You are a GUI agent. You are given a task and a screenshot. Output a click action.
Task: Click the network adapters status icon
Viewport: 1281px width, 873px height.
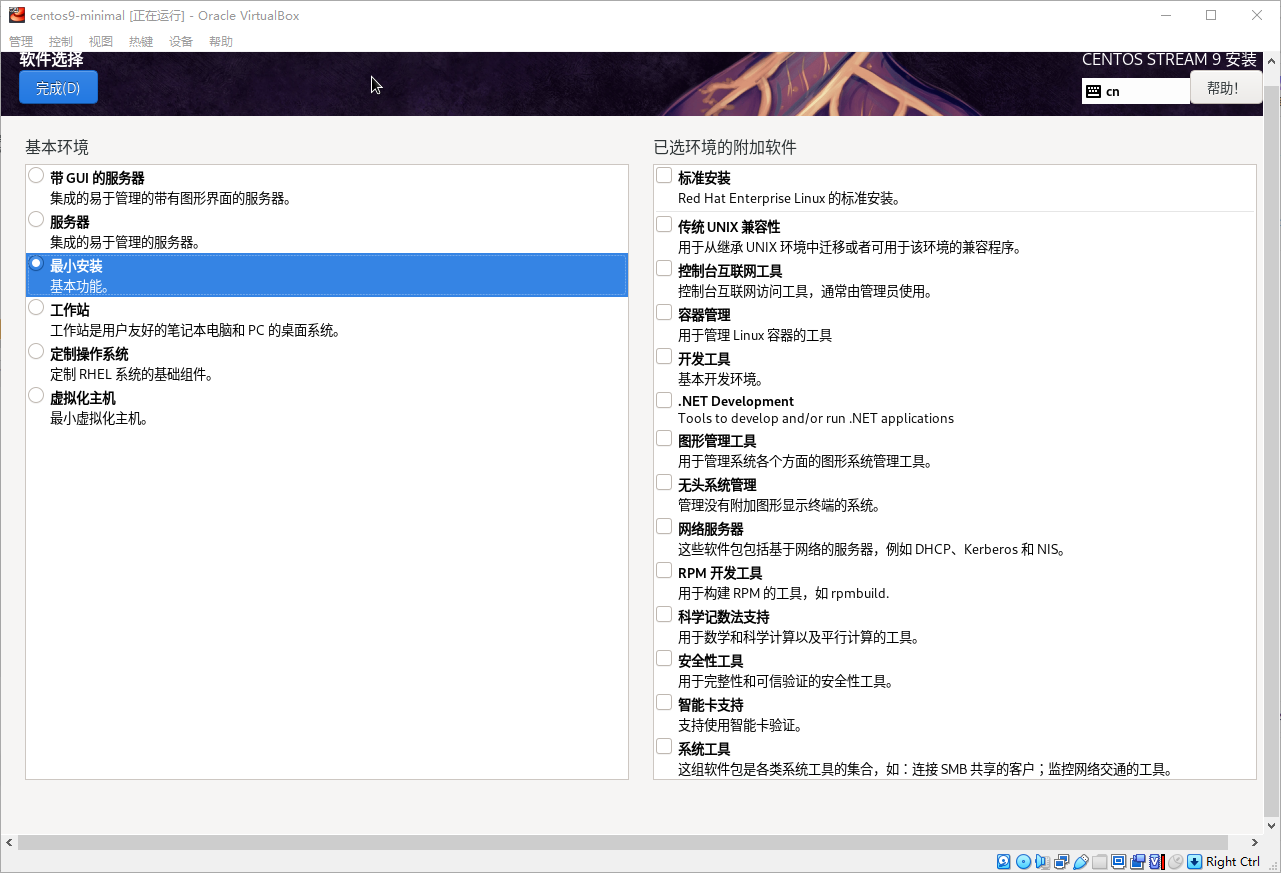(x=1061, y=862)
